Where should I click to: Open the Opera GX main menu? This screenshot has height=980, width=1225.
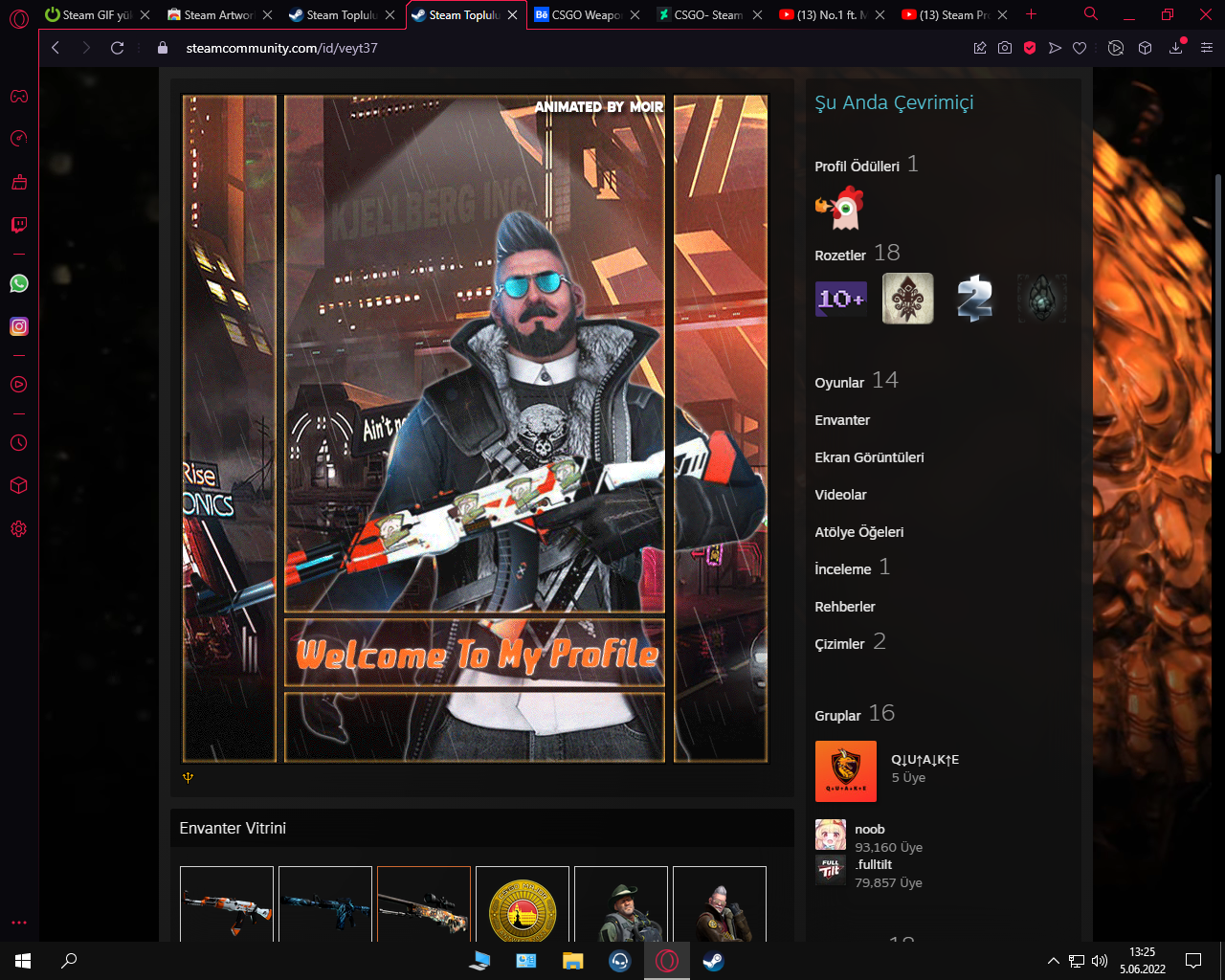(19, 18)
